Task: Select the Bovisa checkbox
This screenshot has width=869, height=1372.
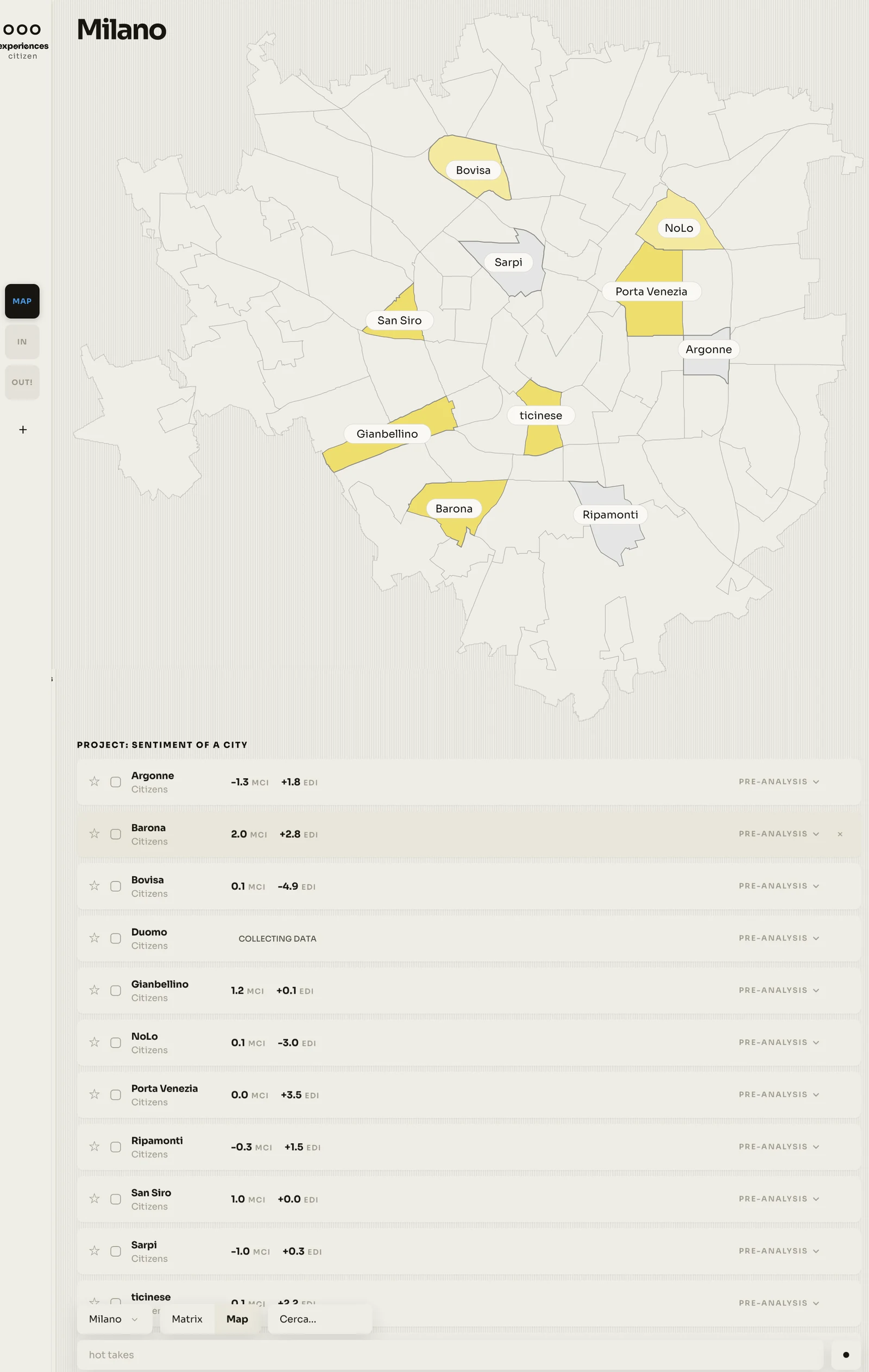Action: pos(116,886)
